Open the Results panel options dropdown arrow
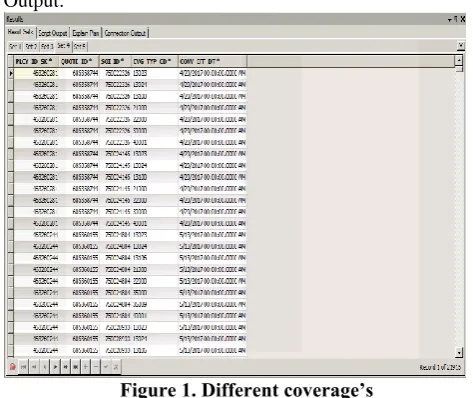Image resolution: width=473 pixels, height=398 pixels. (x=450, y=20)
